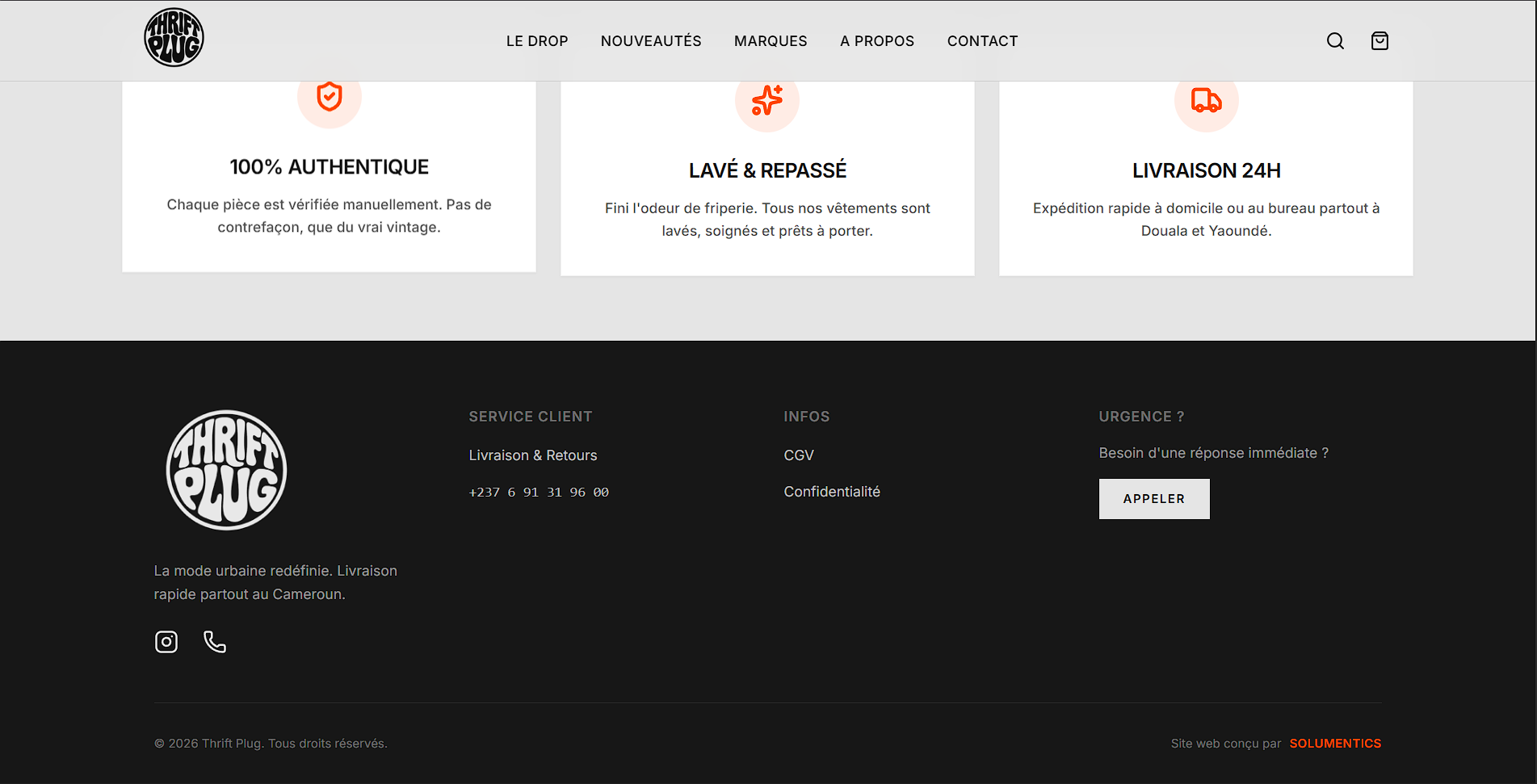Screen dimensions: 1537x784
Task: Click the sparkles Lavé & Repassé icon
Action: [767, 101]
